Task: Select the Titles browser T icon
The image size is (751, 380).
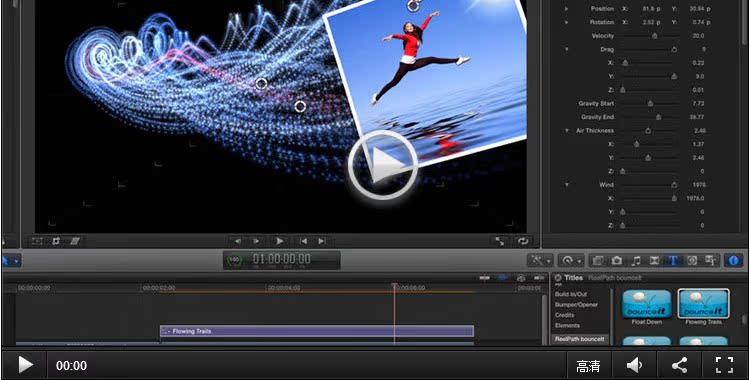Action: click(x=673, y=260)
